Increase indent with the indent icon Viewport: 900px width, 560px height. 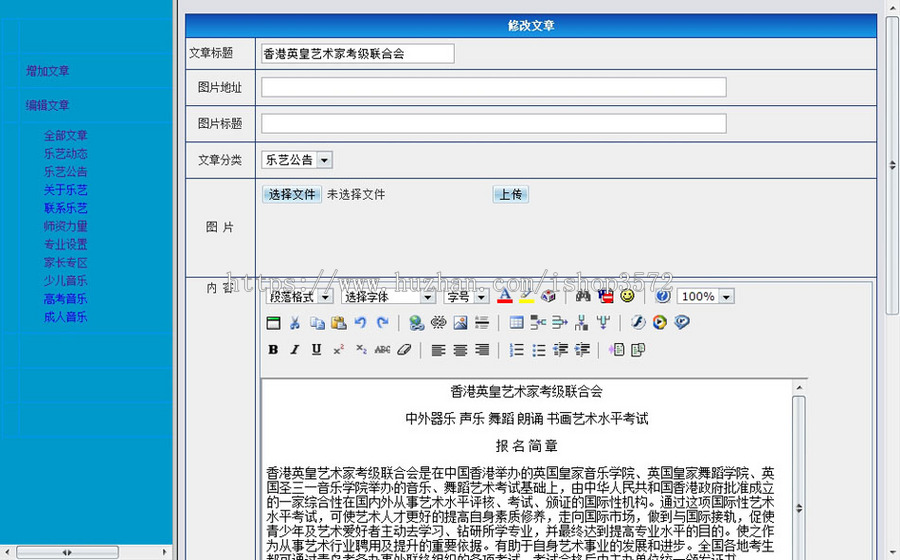[x=582, y=350]
